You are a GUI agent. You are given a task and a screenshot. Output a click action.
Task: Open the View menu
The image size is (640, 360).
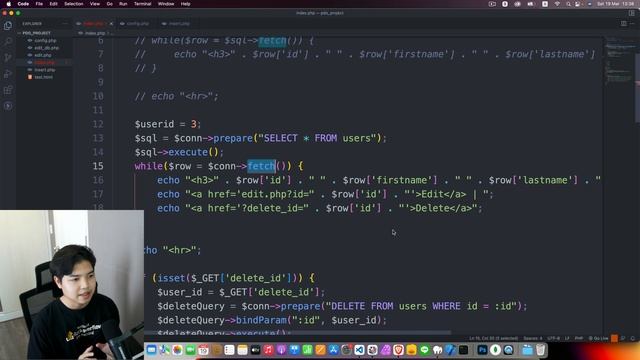click(95, 4)
